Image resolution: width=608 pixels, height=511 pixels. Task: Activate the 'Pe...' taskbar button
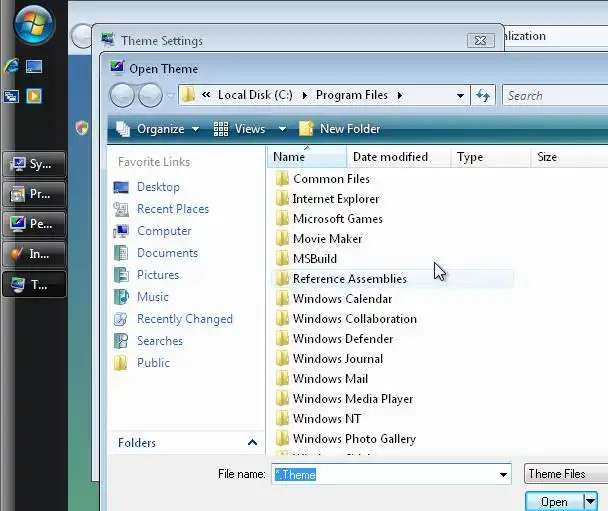coord(34,224)
